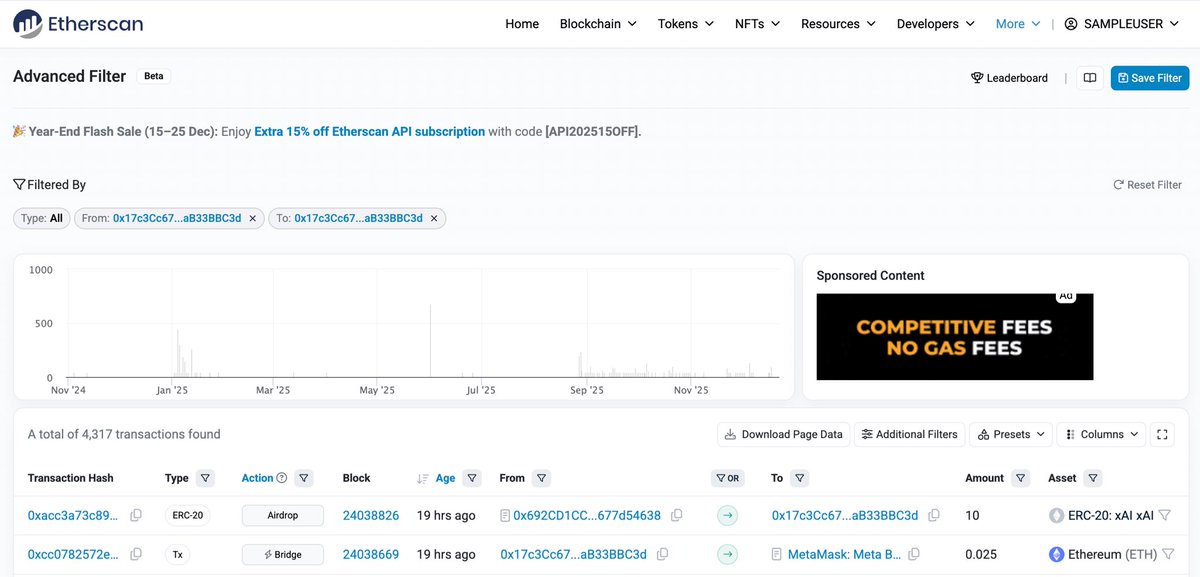The image size is (1200, 577).
Task: Open the To filter address link
Action: pos(358,218)
